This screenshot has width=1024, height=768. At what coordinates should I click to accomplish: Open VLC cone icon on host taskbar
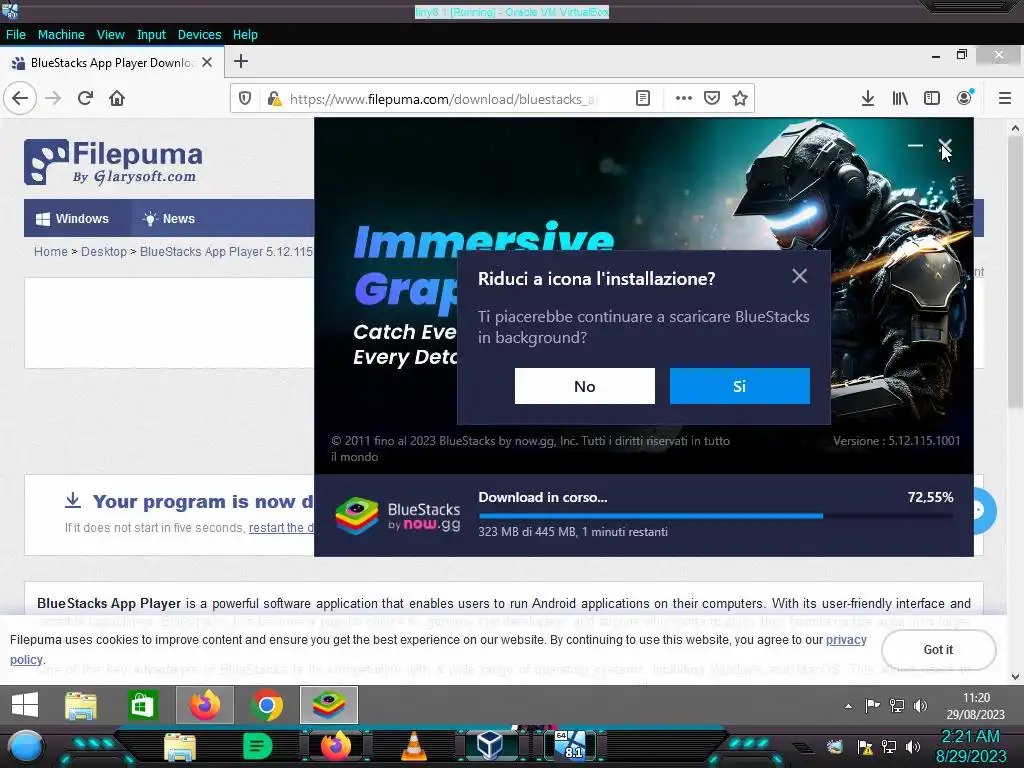413,746
